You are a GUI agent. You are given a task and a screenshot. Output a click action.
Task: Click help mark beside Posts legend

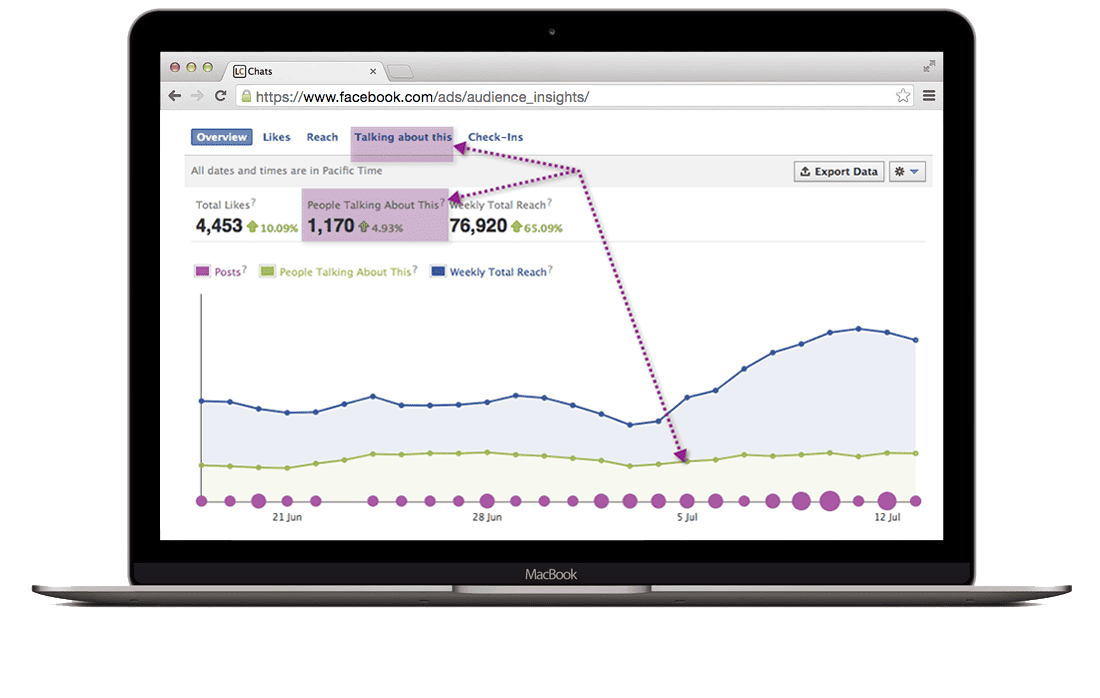pos(244,269)
